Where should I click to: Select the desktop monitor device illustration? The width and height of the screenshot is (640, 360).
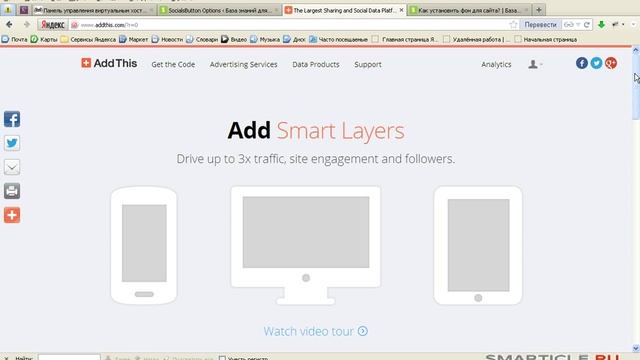[x=306, y=245]
